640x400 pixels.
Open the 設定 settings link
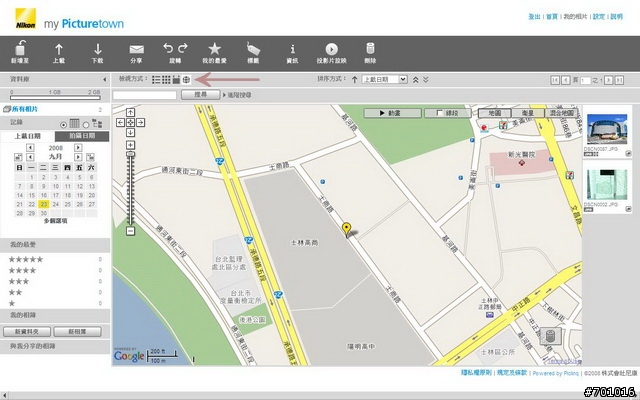tap(599, 17)
